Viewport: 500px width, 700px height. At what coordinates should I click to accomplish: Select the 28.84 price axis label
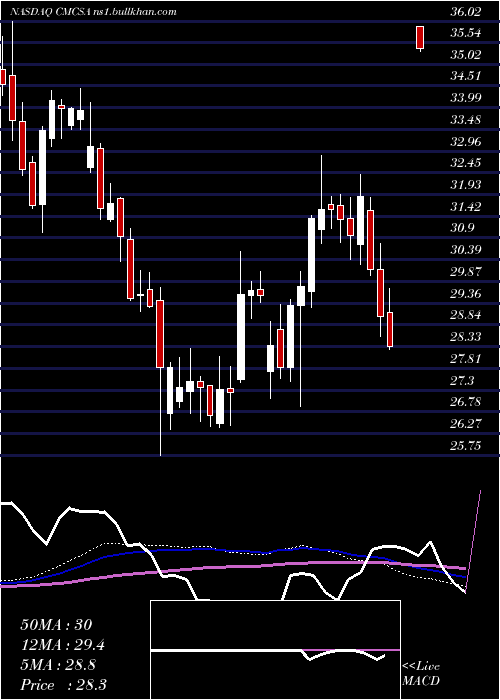466,317
